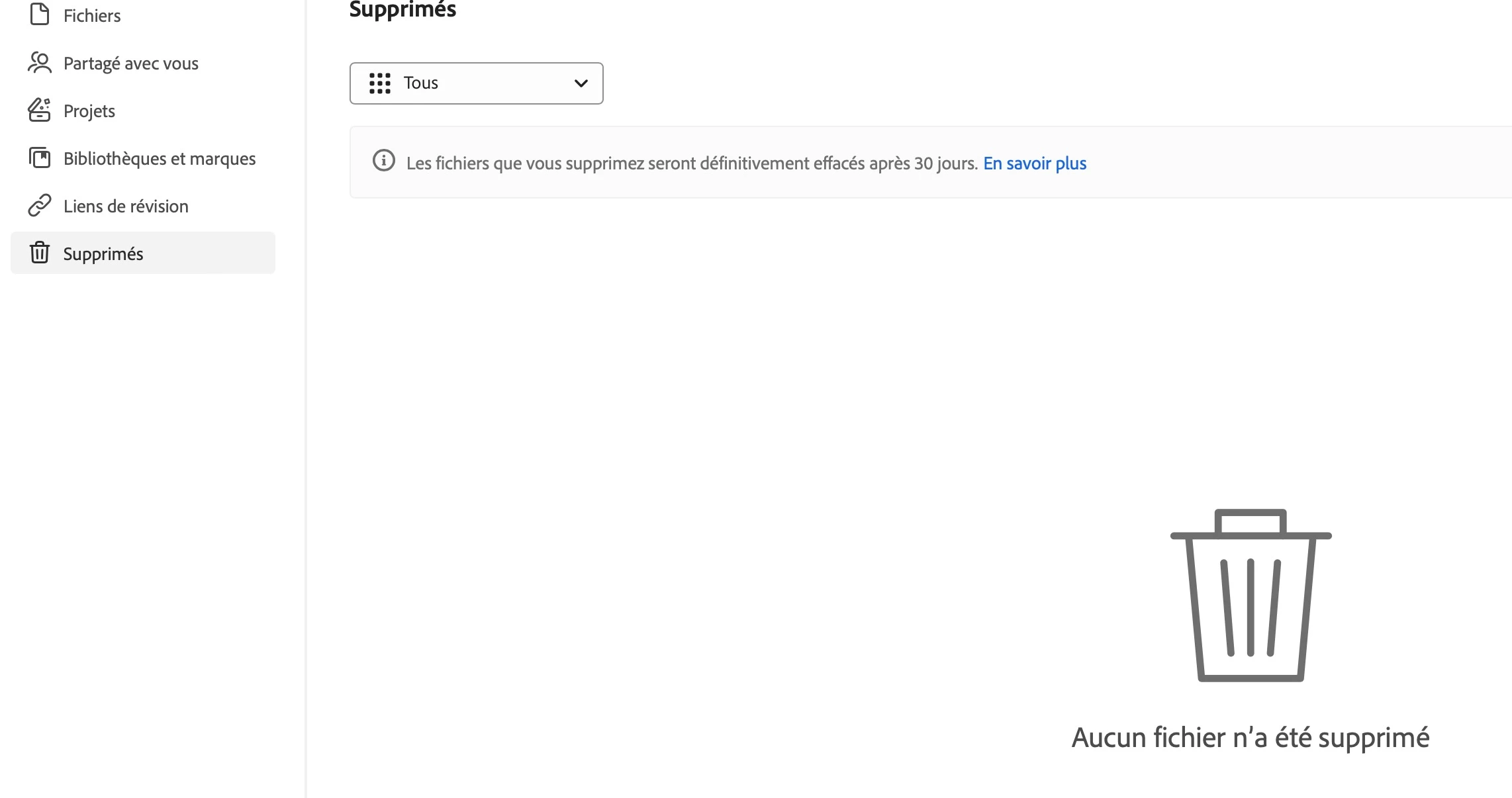Click the Fichiers document icon

pyautogui.click(x=40, y=14)
